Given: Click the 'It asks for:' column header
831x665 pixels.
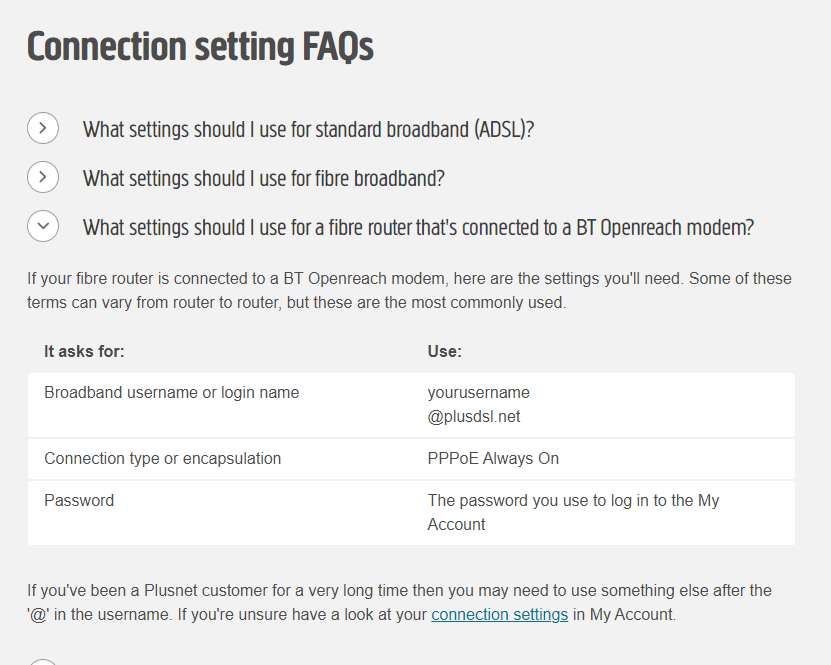Looking at the screenshot, I should tap(84, 352).
